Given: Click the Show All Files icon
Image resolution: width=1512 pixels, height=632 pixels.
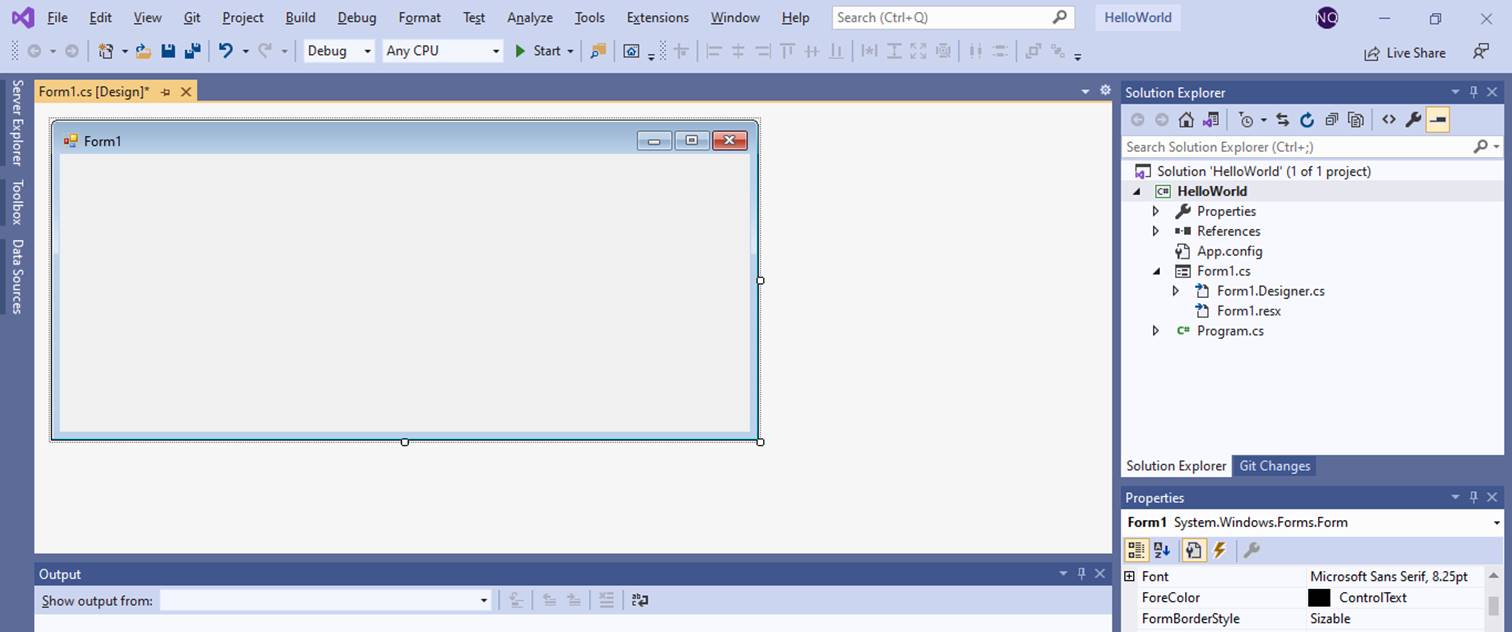Looking at the screenshot, I should (1355, 119).
